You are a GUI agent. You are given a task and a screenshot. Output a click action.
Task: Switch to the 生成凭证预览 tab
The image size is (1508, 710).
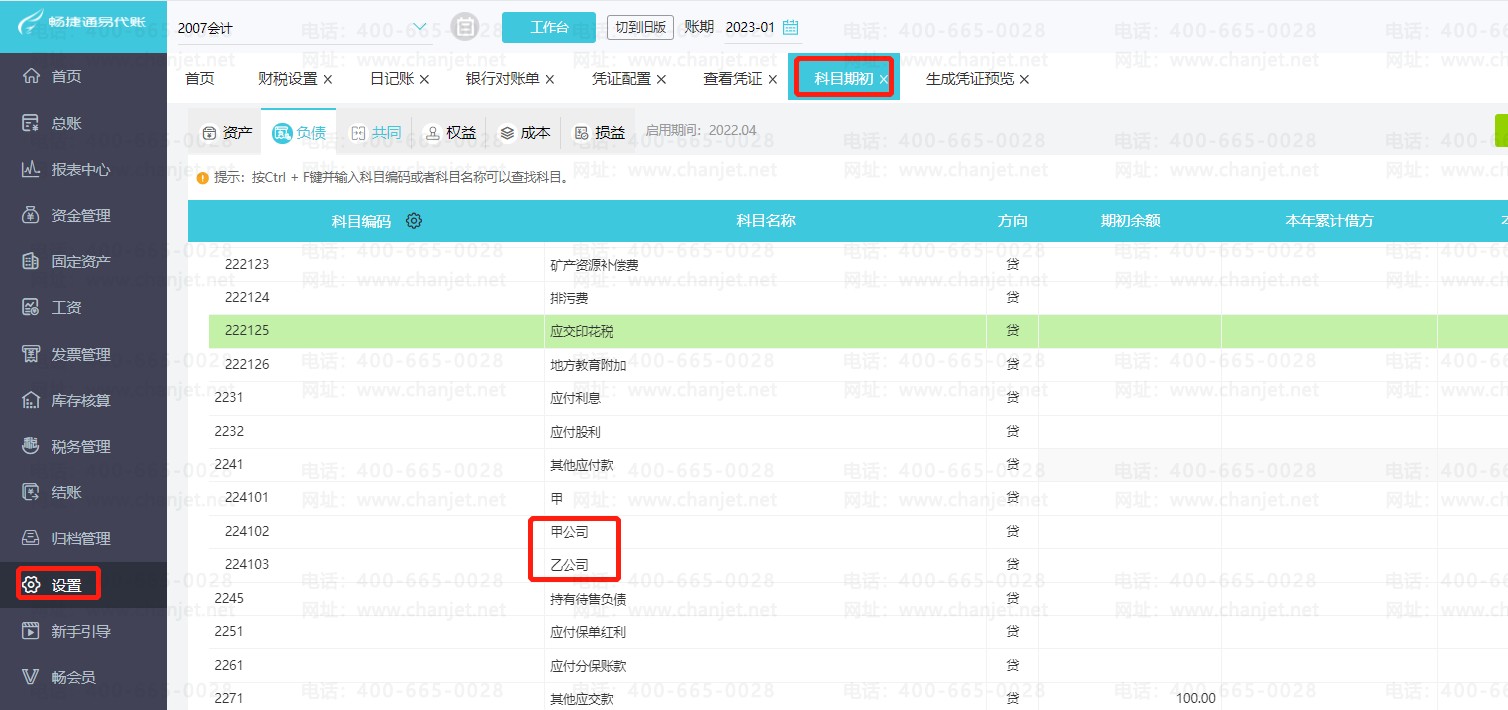pos(969,79)
